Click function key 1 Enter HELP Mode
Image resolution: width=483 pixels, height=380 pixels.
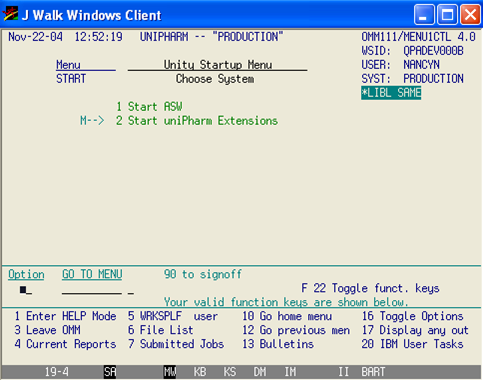(65, 316)
